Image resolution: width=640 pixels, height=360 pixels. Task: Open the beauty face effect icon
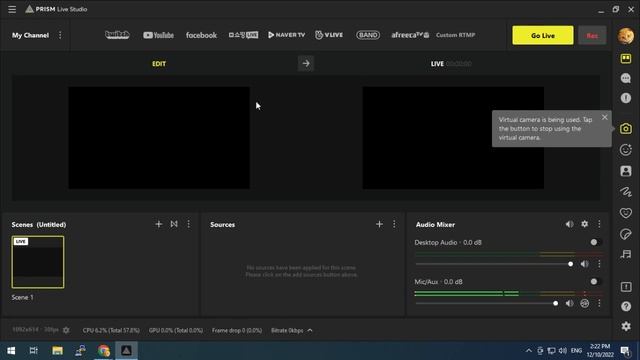pyautogui.click(x=626, y=150)
